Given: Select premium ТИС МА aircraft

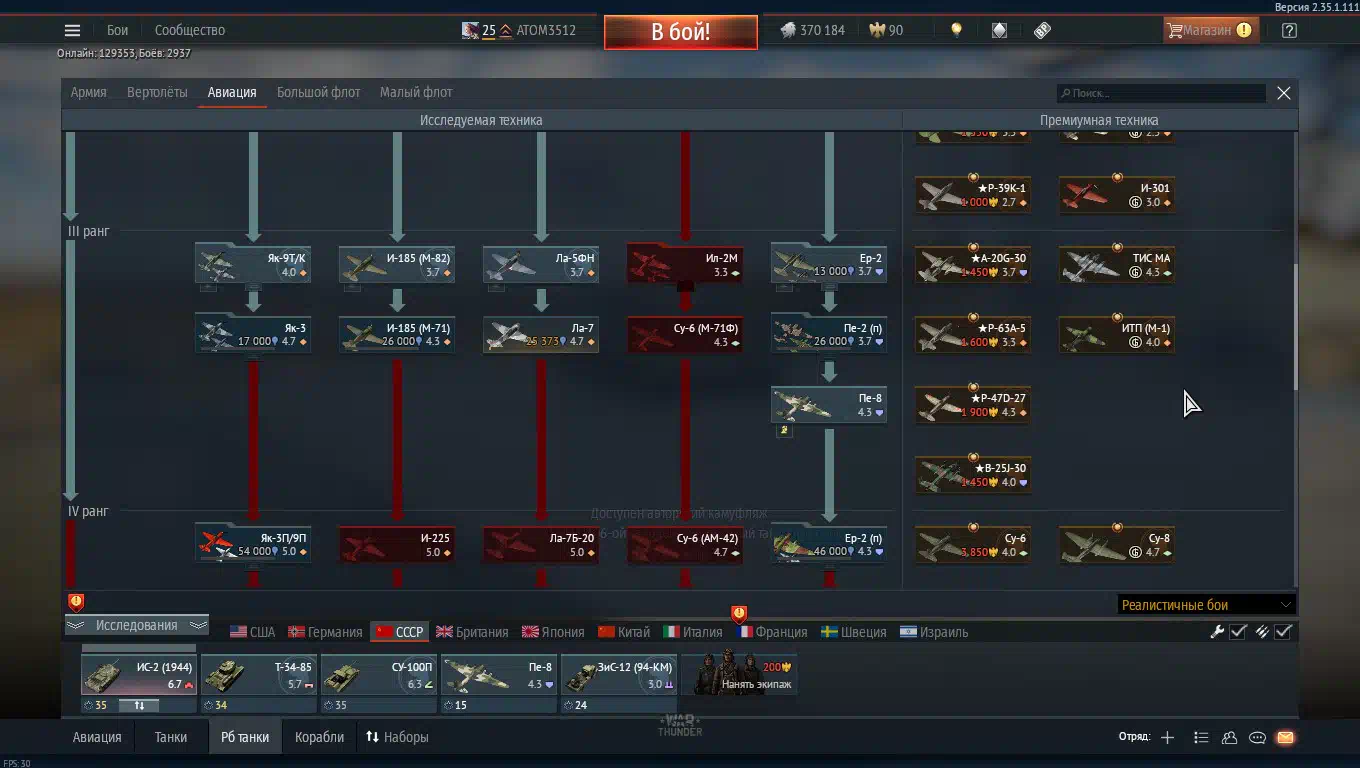Looking at the screenshot, I should click(1117, 264).
